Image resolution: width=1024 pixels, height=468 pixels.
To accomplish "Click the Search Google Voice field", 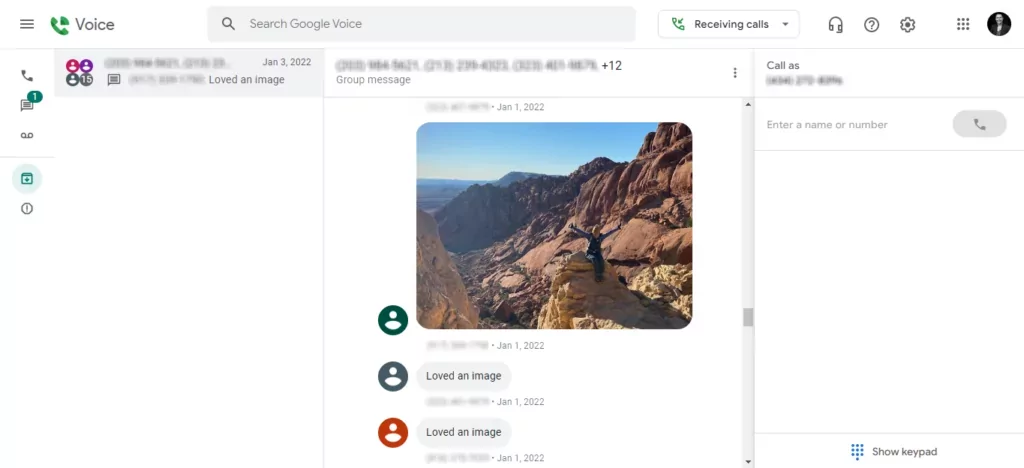I will [x=430, y=24].
